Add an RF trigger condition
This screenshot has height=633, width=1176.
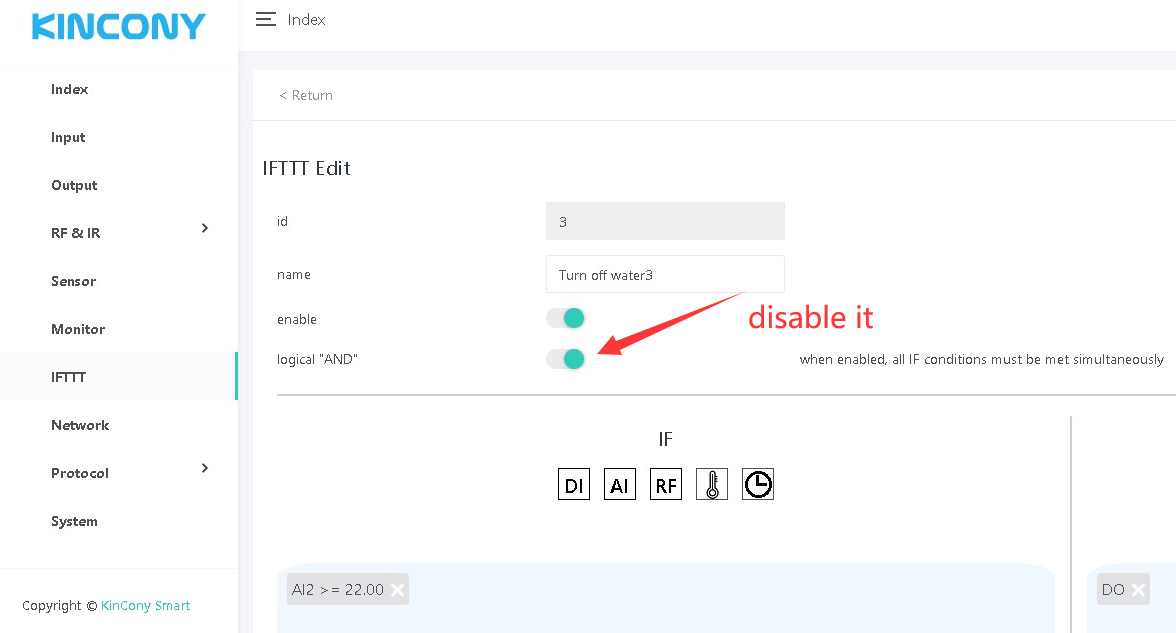[x=666, y=485]
